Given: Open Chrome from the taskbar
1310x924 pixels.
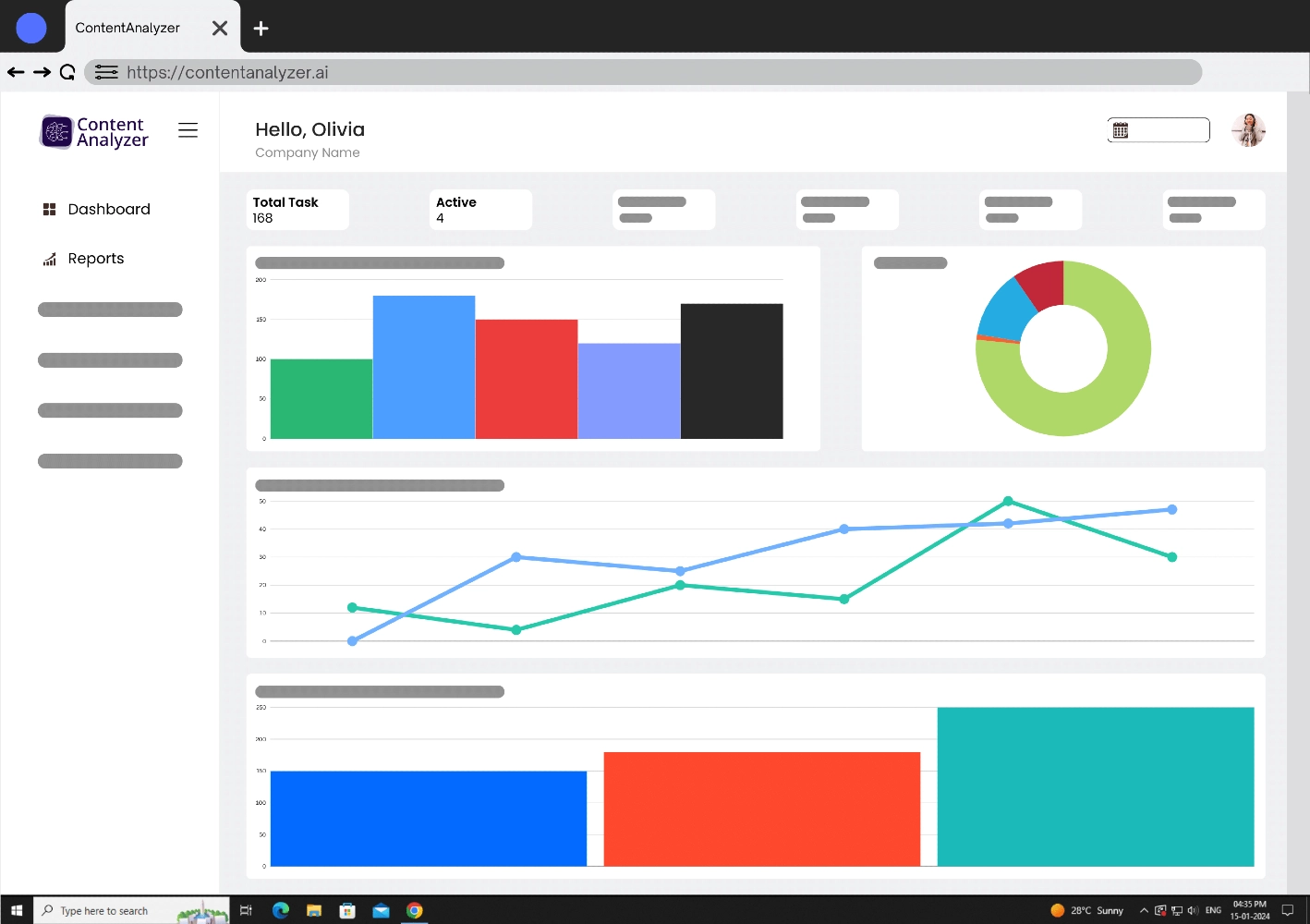Looking at the screenshot, I should click(x=414, y=910).
